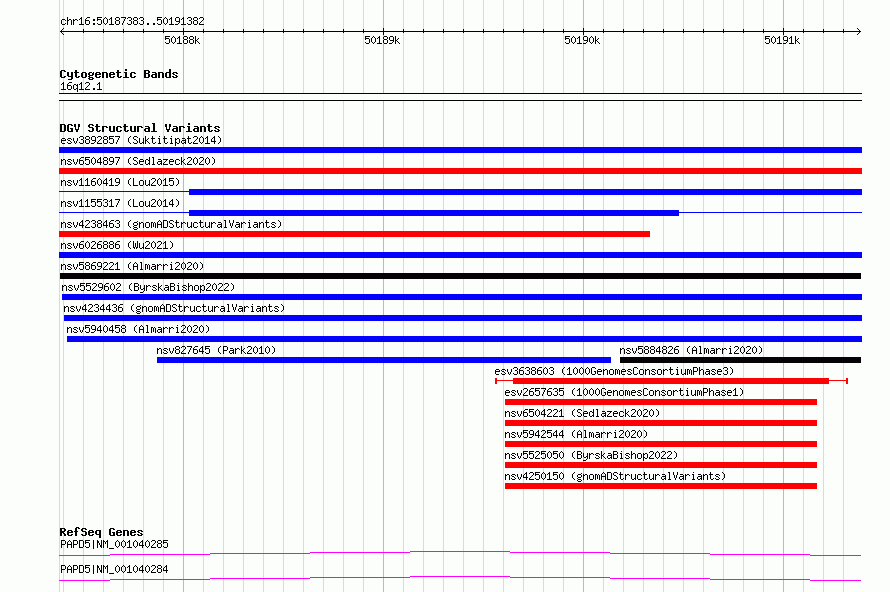This screenshot has height=592, width=890.
Task: Click the 50191k ruler mark
Action: pyautogui.click(x=782, y=40)
